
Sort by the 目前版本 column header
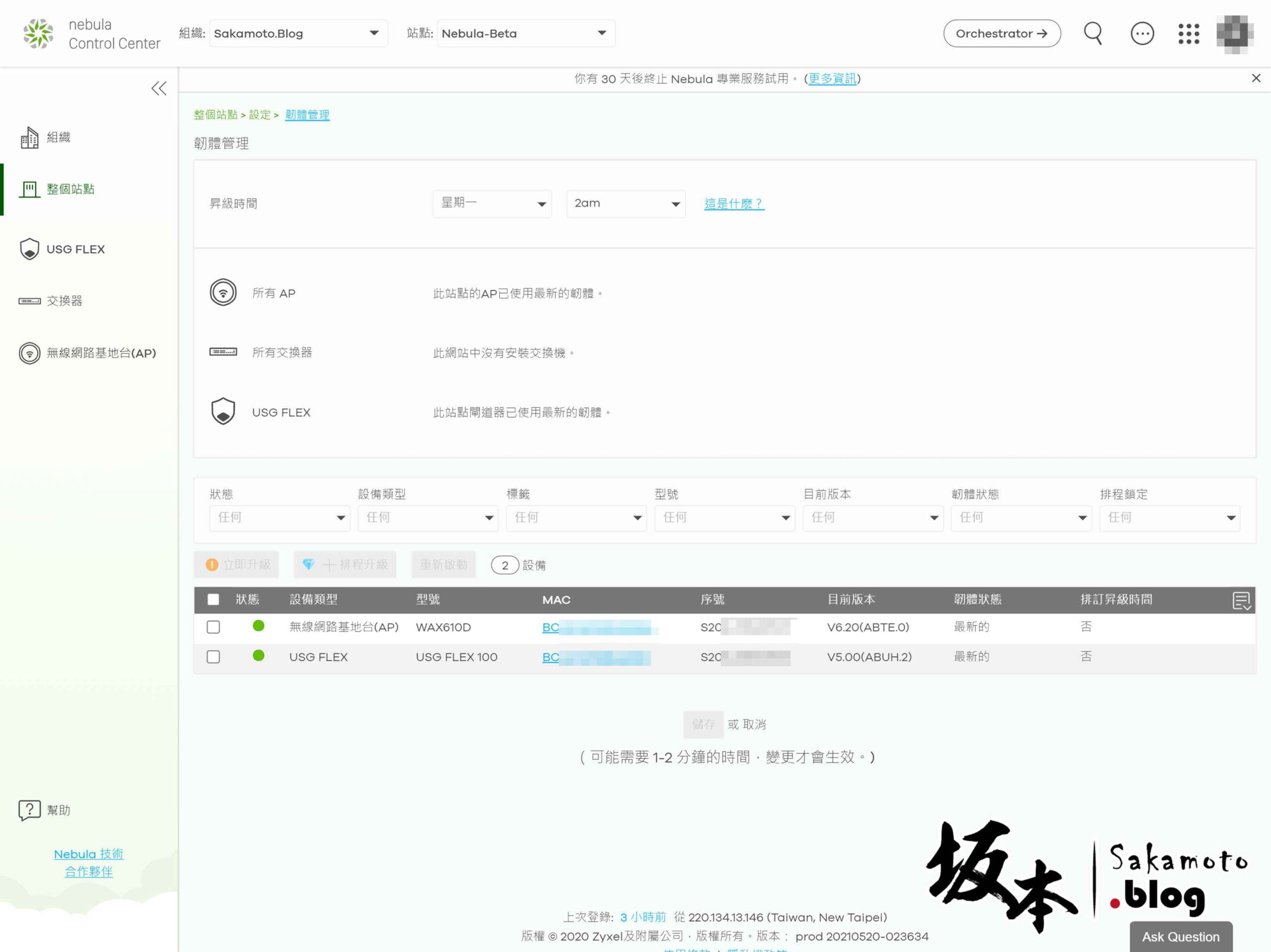(851, 600)
